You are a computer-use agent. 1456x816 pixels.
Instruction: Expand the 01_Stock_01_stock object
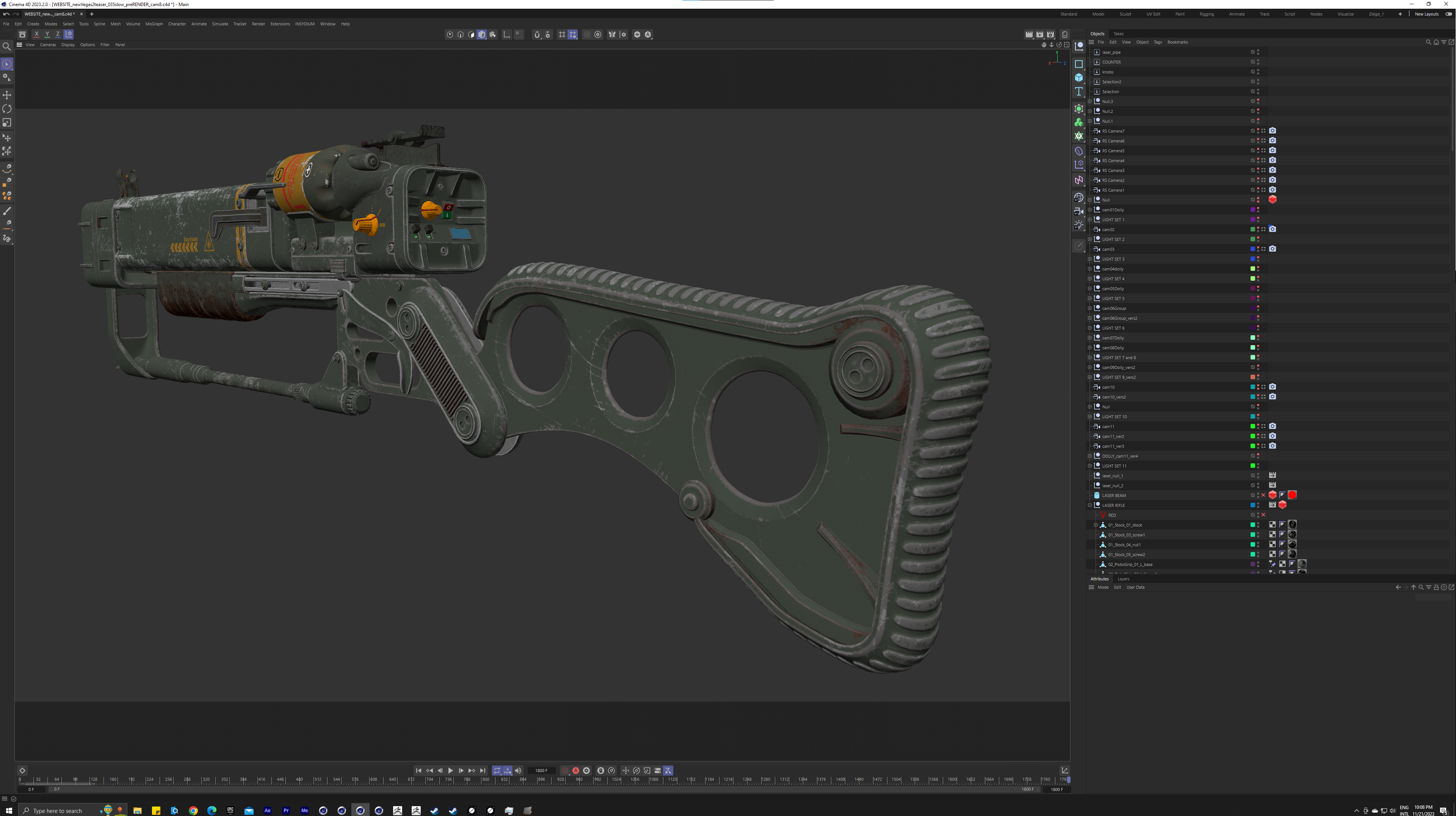tap(1095, 525)
